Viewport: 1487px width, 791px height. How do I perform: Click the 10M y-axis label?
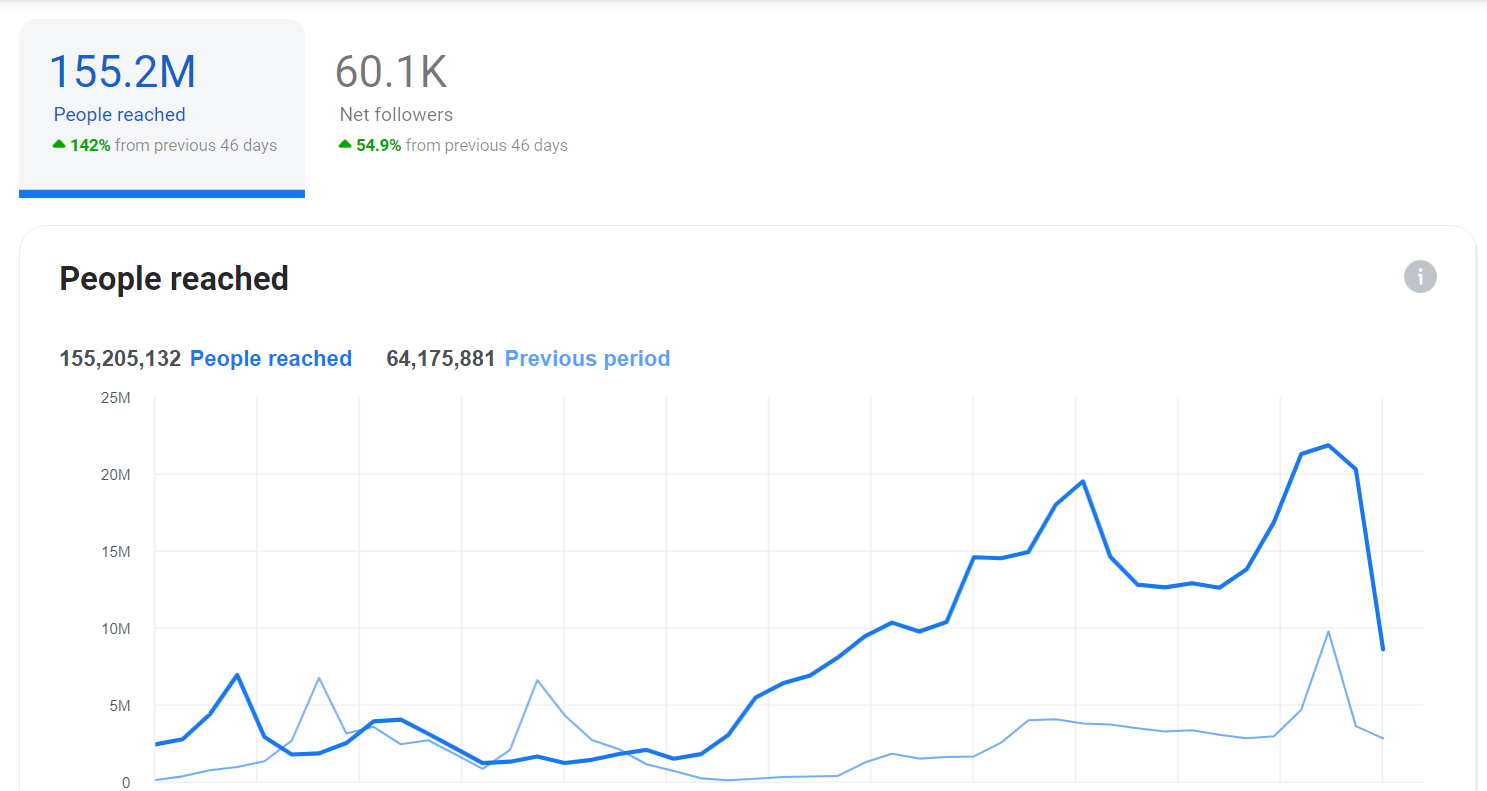(x=117, y=629)
